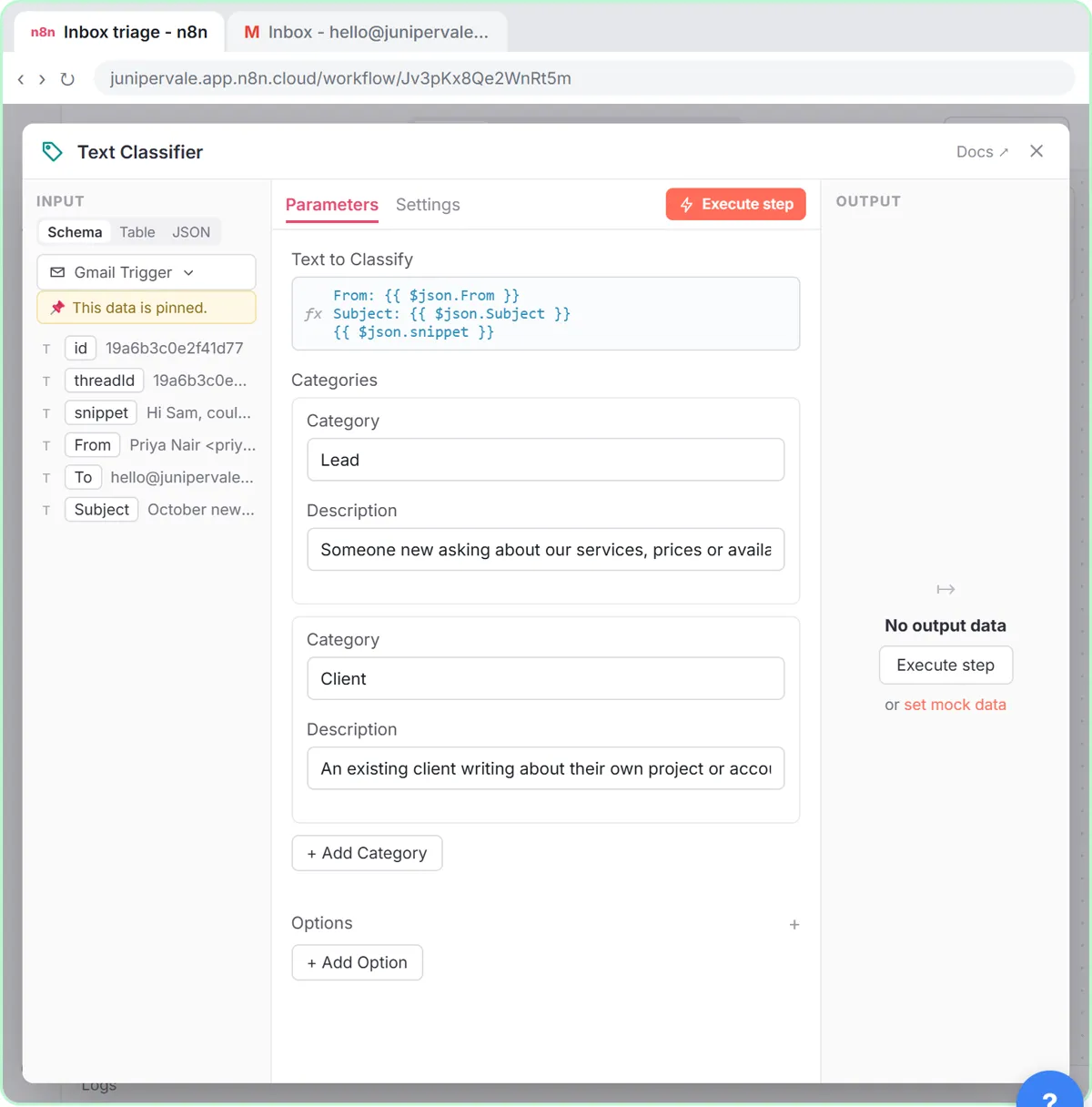The image size is (1092, 1107).
Task: Click the 'This data is pinned.' notice
Action: (147, 308)
